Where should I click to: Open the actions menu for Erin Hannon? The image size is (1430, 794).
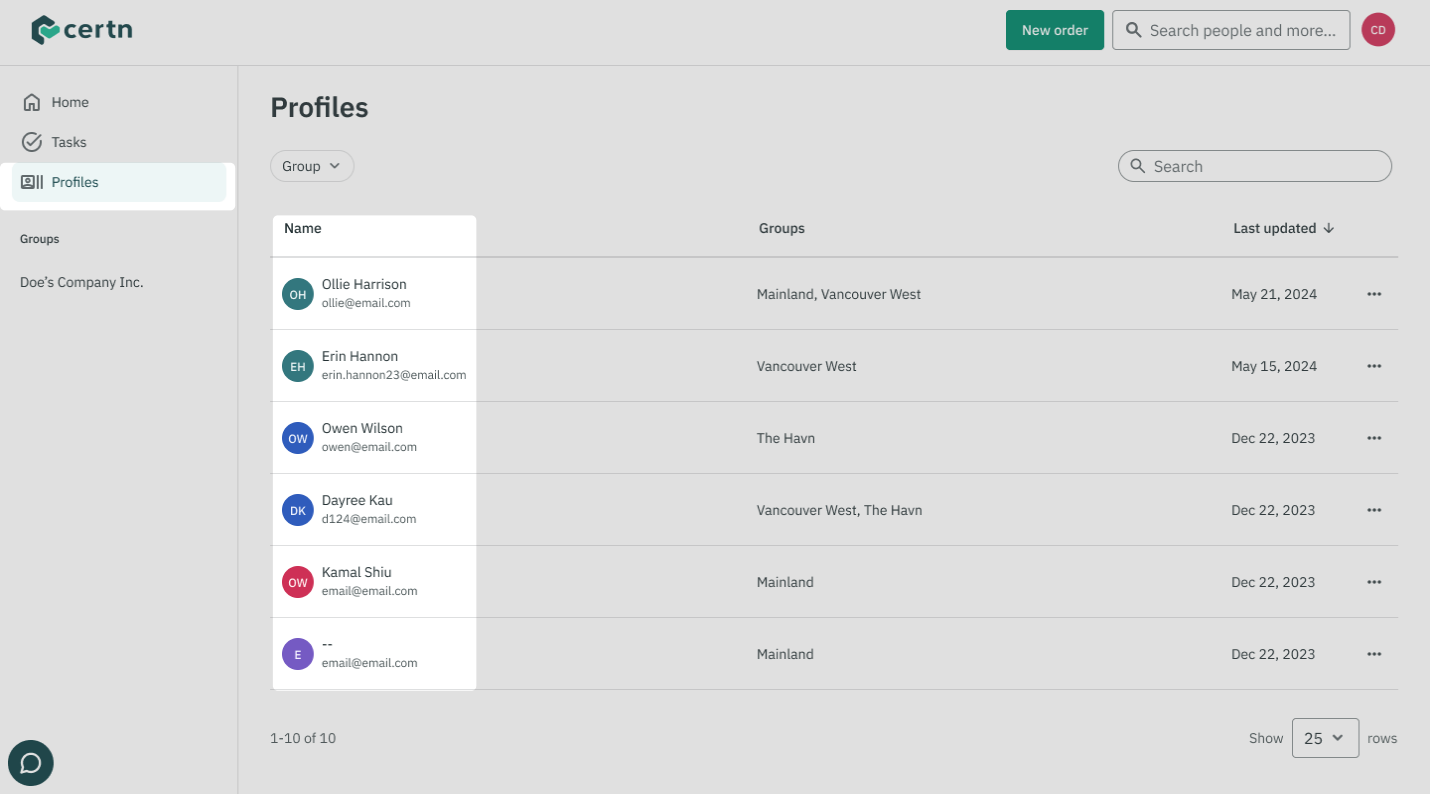coord(1374,365)
